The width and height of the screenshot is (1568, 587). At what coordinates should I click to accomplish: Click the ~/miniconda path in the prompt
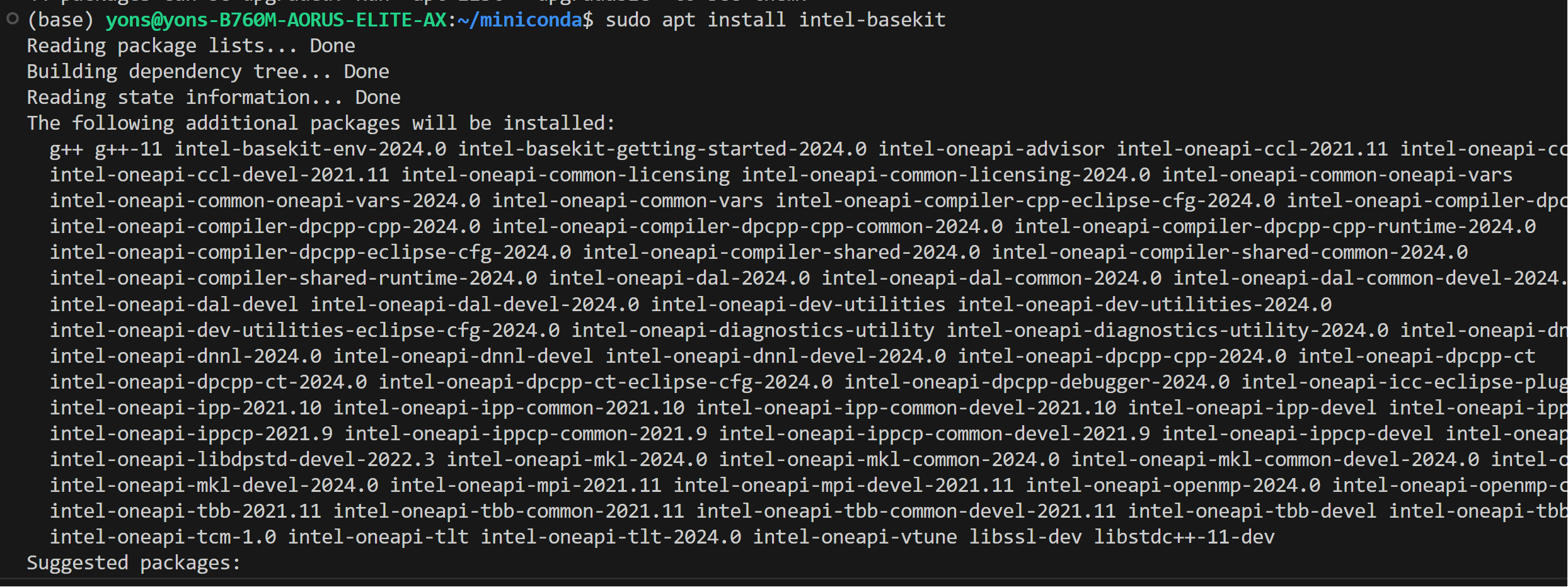(x=520, y=20)
